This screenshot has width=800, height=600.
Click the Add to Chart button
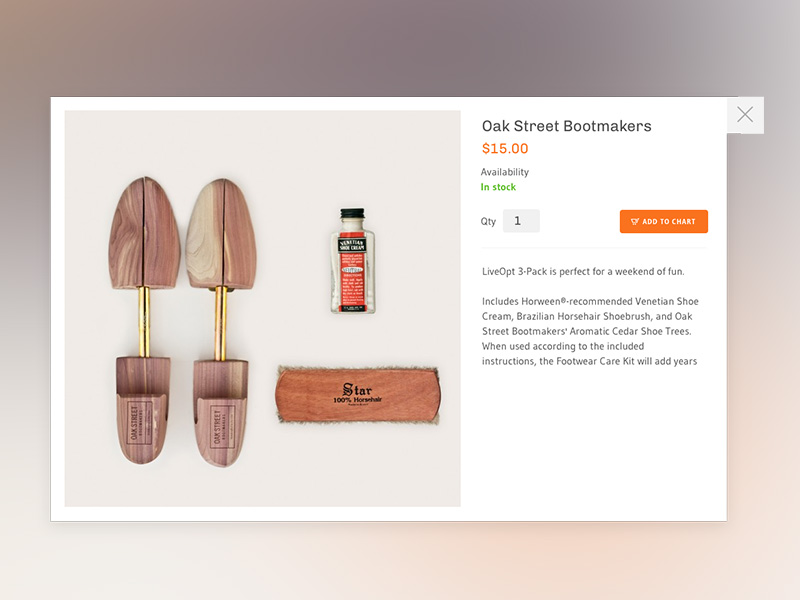pyautogui.click(x=664, y=221)
